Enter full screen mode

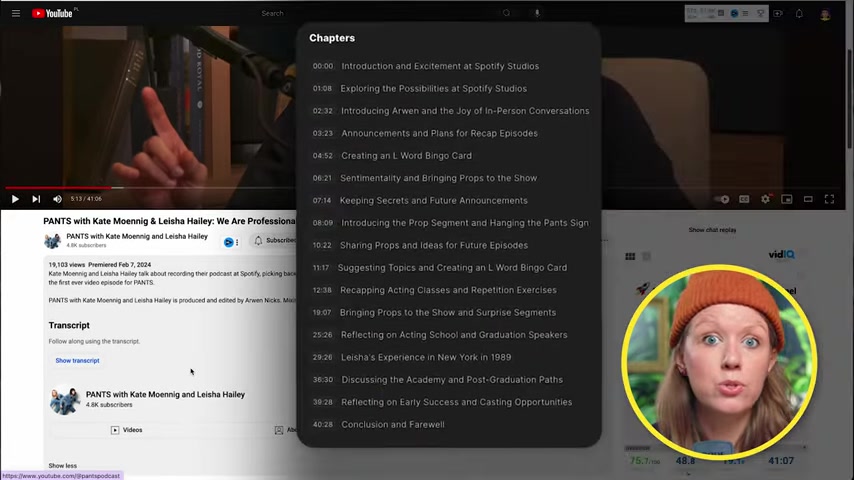pos(829,199)
